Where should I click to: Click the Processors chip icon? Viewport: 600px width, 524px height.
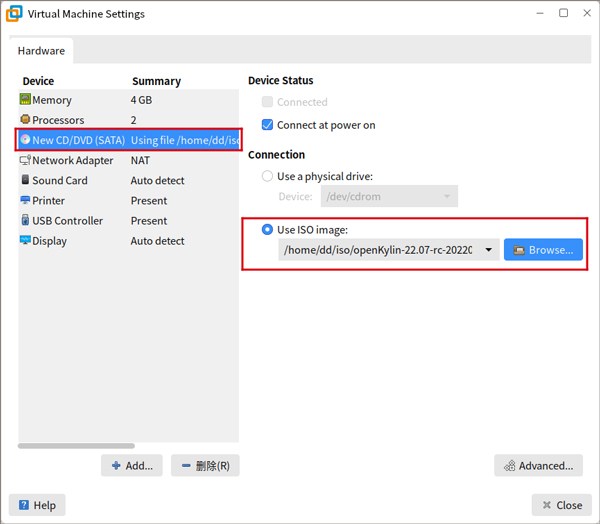pyautogui.click(x=25, y=120)
